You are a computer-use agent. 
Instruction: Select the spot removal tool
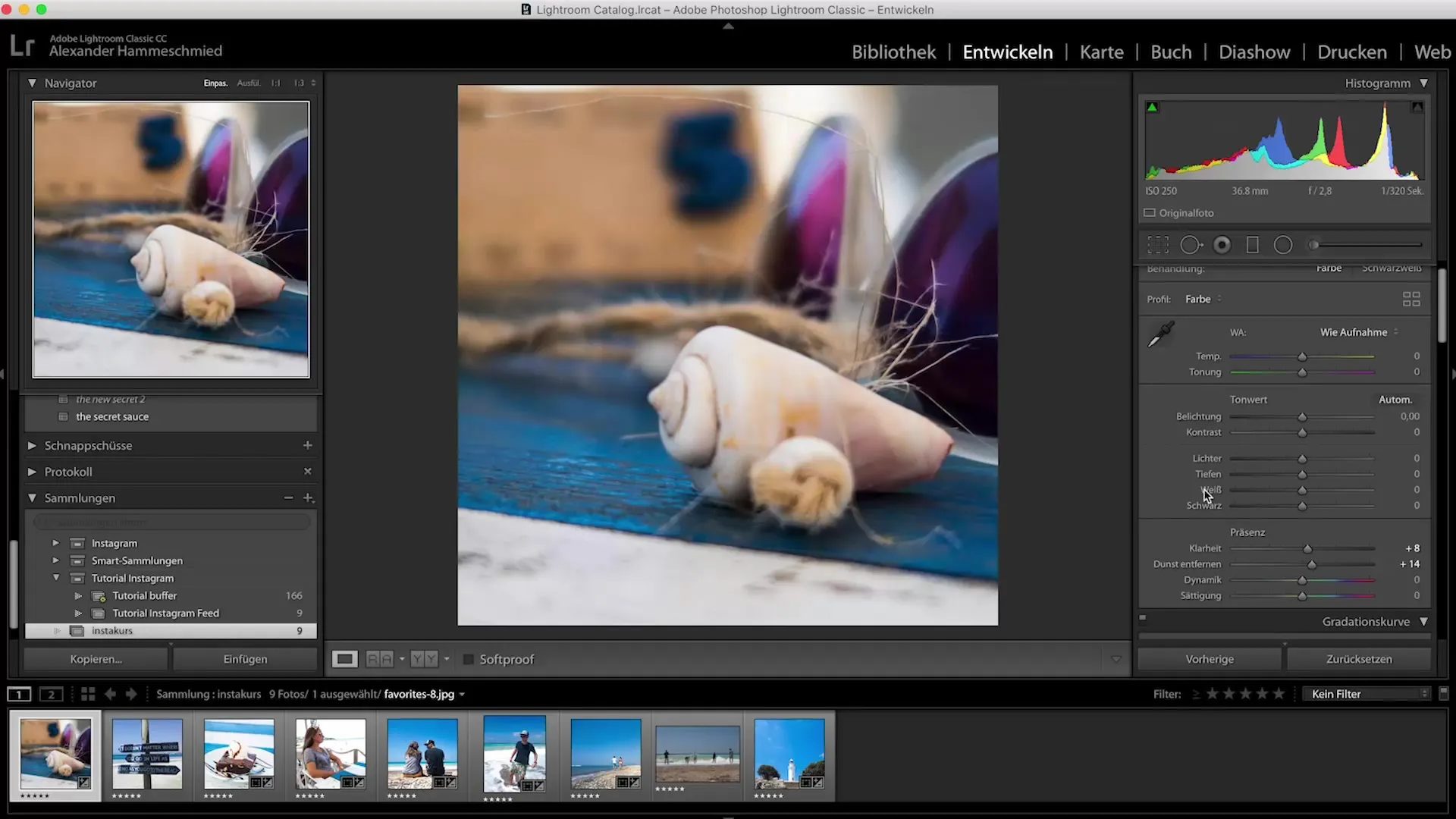click(x=1191, y=245)
